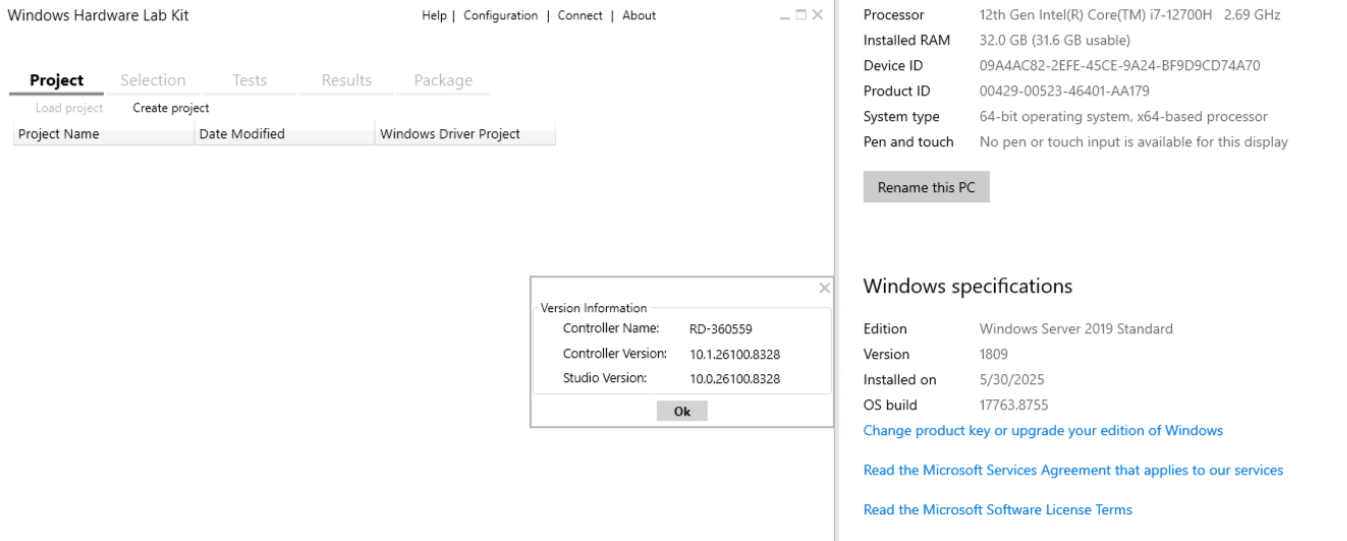Click the Windows specifications heading
This screenshot has height=541, width=1347.
[968, 287]
